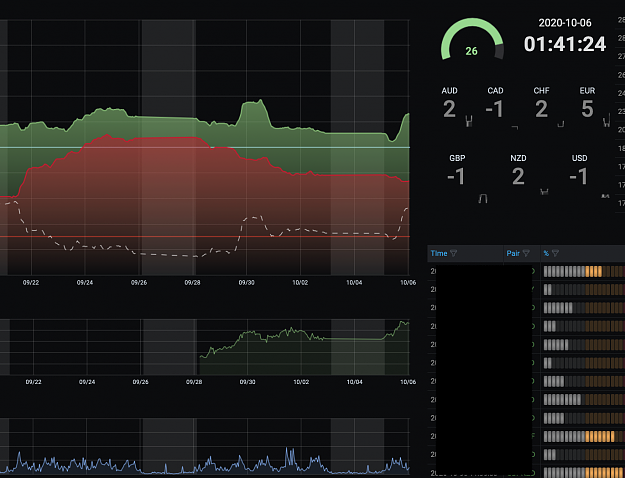Open the Time column filter icon
Screen dimensions: 625x478
pyautogui.click(x=453, y=253)
